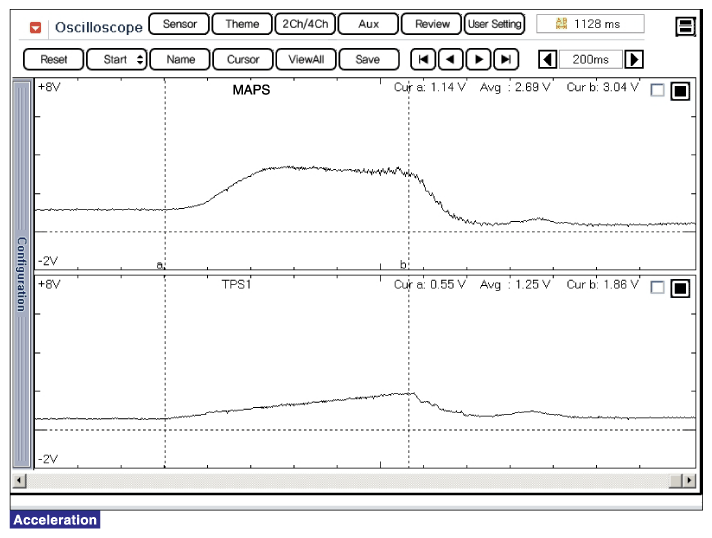The width and height of the screenshot is (712, 538).
Task: Open the Start dropdown selector
Action: coord(124,59)
